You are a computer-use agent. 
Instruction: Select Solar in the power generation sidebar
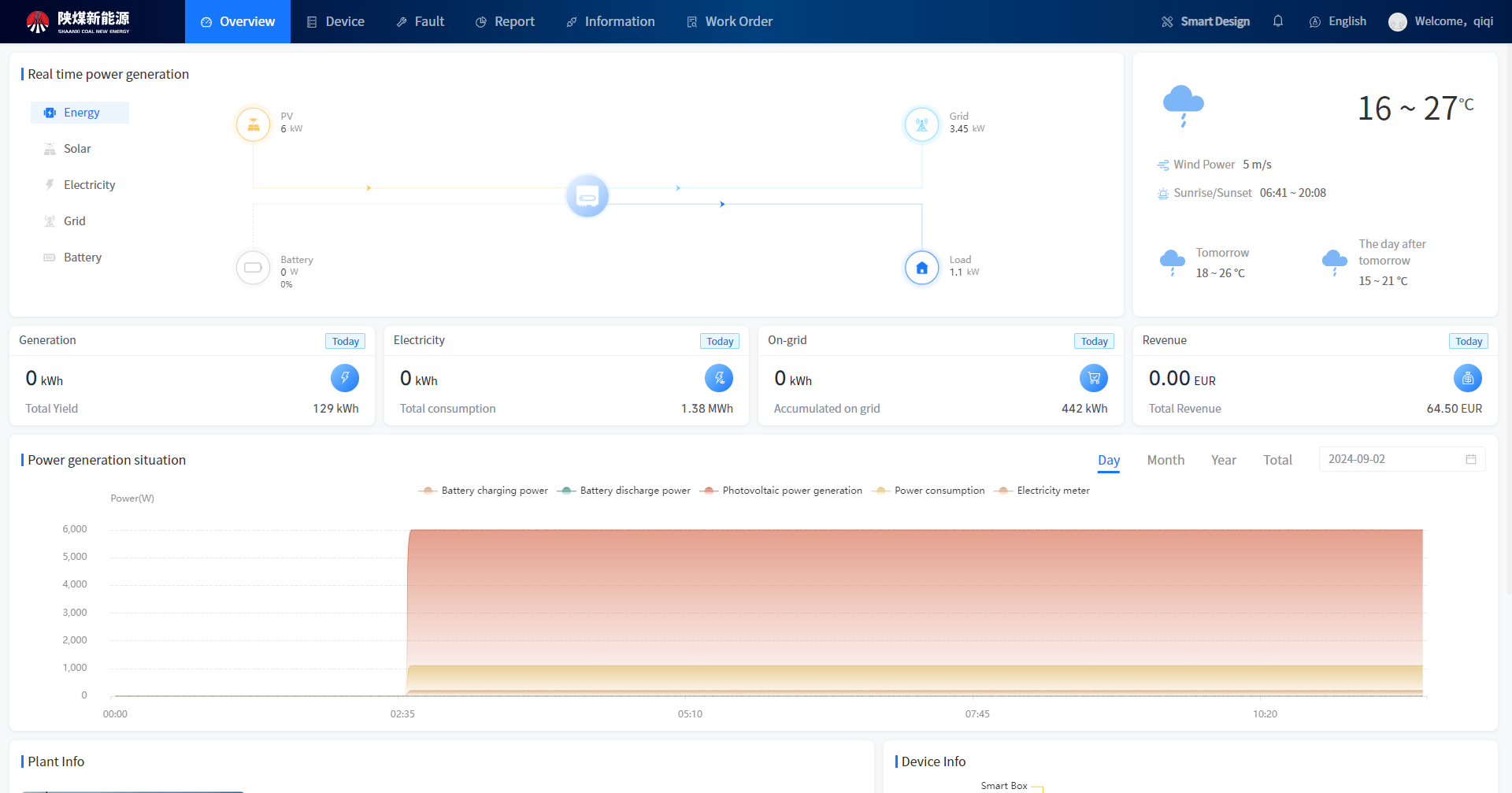[x=77, y=149]
